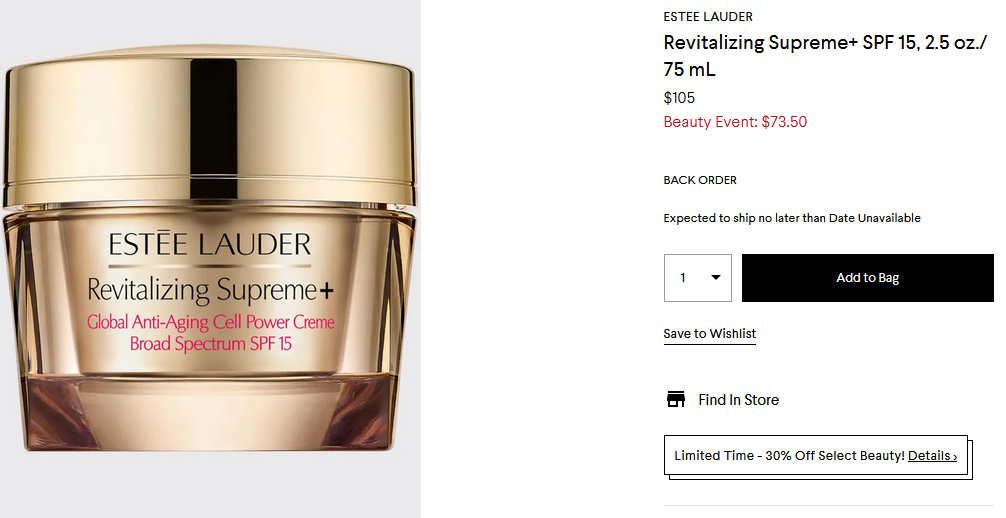Open the ESTEE LAUDER brand link

click(x=708, y=17)
